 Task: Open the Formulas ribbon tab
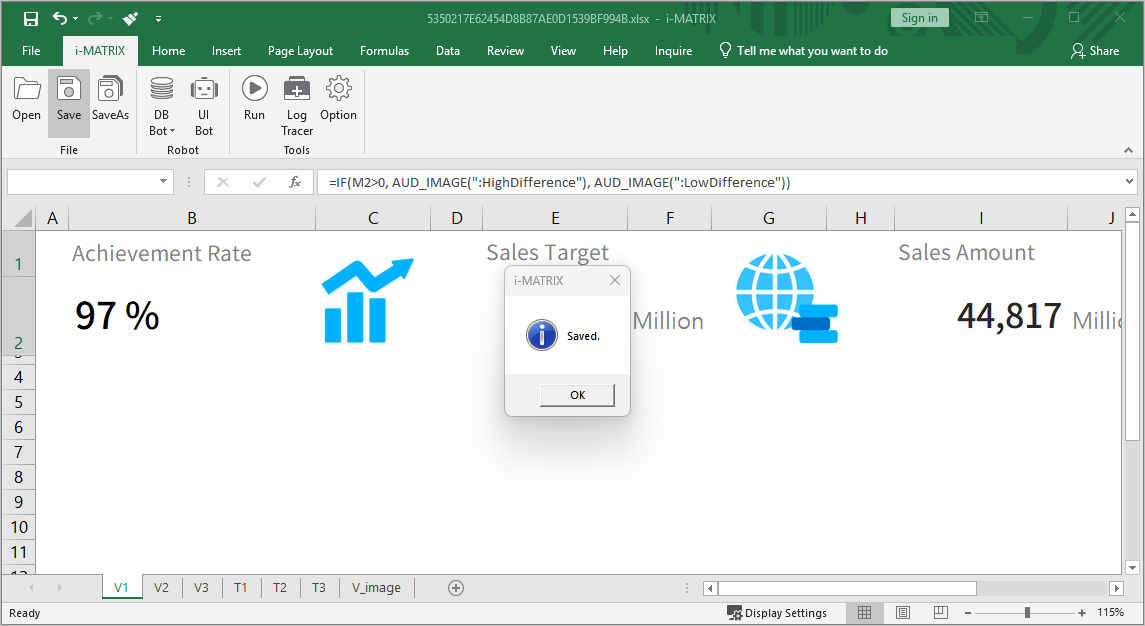coord(384,51)
